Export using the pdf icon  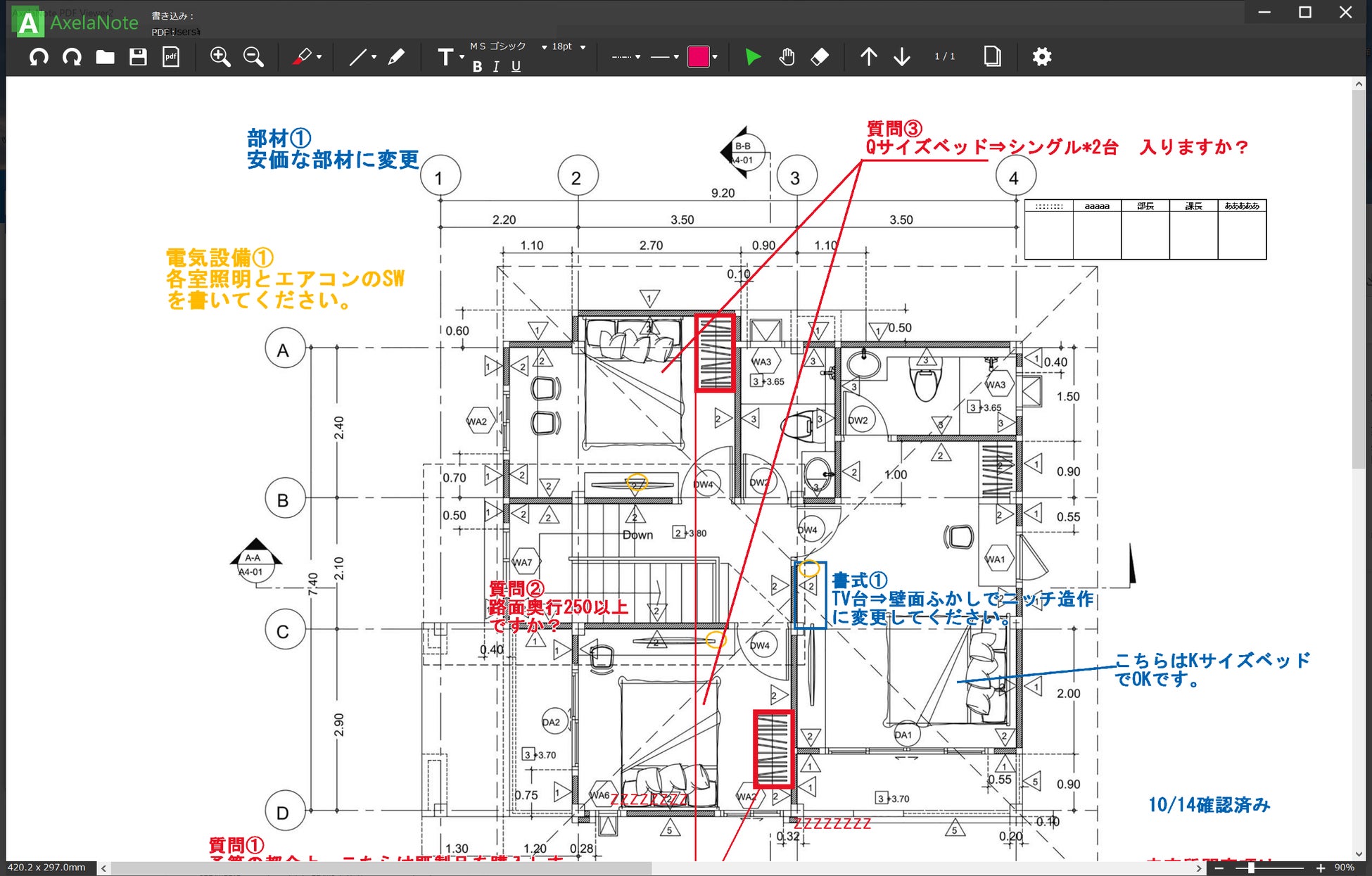(x=171, y=57)
